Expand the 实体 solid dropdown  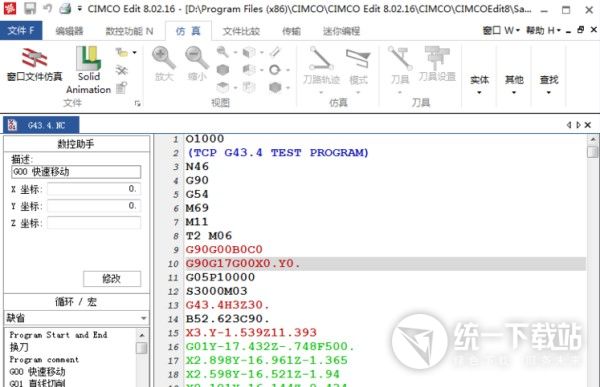point(479,85)
